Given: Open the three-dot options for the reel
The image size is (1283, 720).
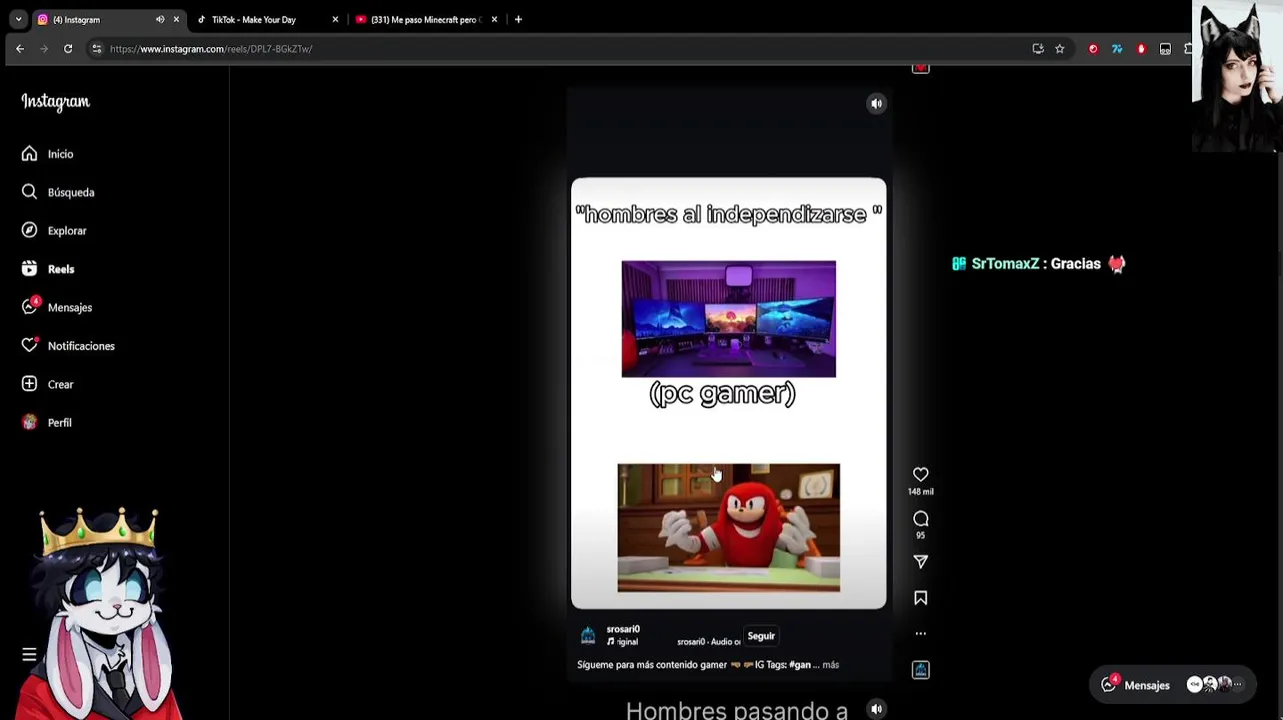Looking at the screenshot, I should coord(920,633).
